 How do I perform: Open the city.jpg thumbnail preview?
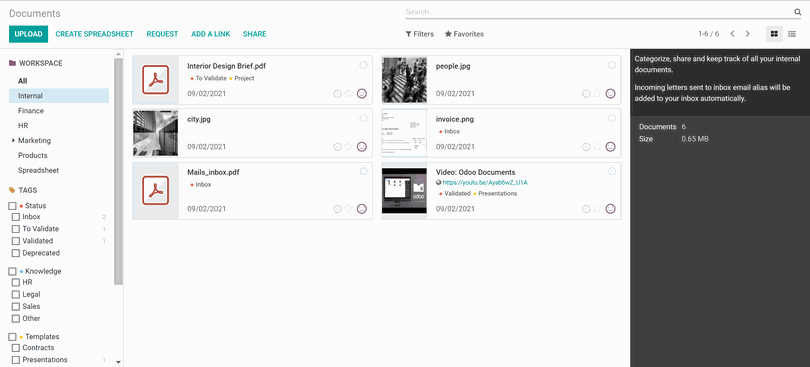(x=155, y=133)
